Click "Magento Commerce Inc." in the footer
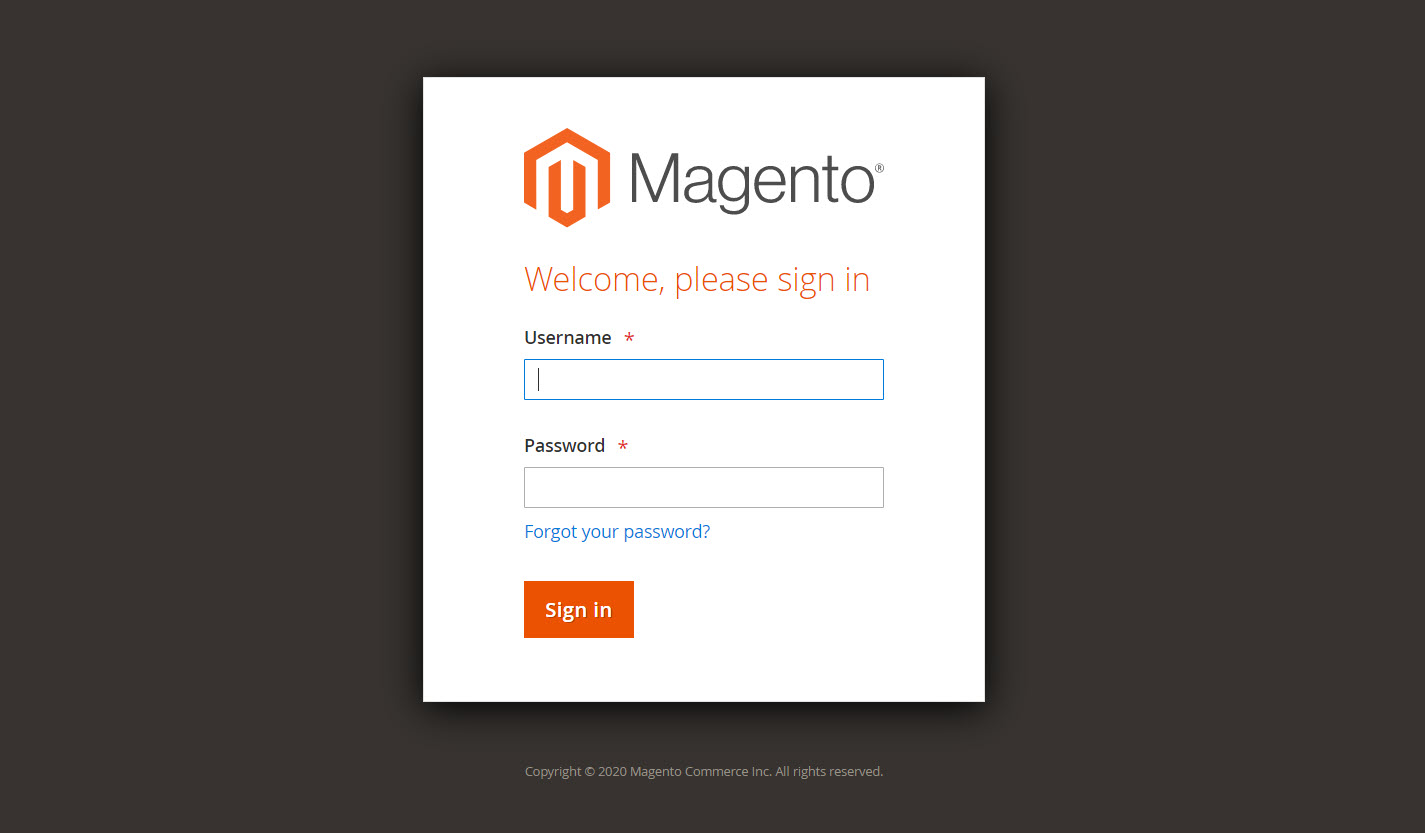The height and width of the screenshot is (833, 1425). click(701, 772)
